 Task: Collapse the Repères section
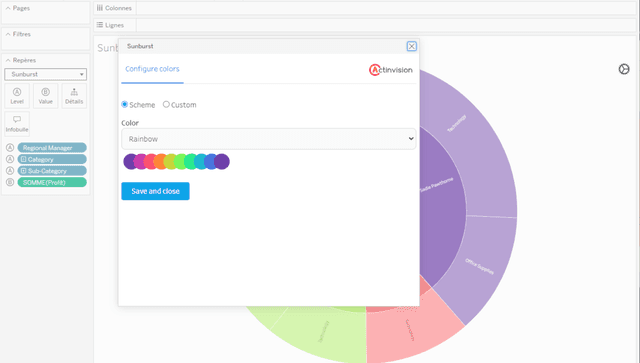coord(8,60)
